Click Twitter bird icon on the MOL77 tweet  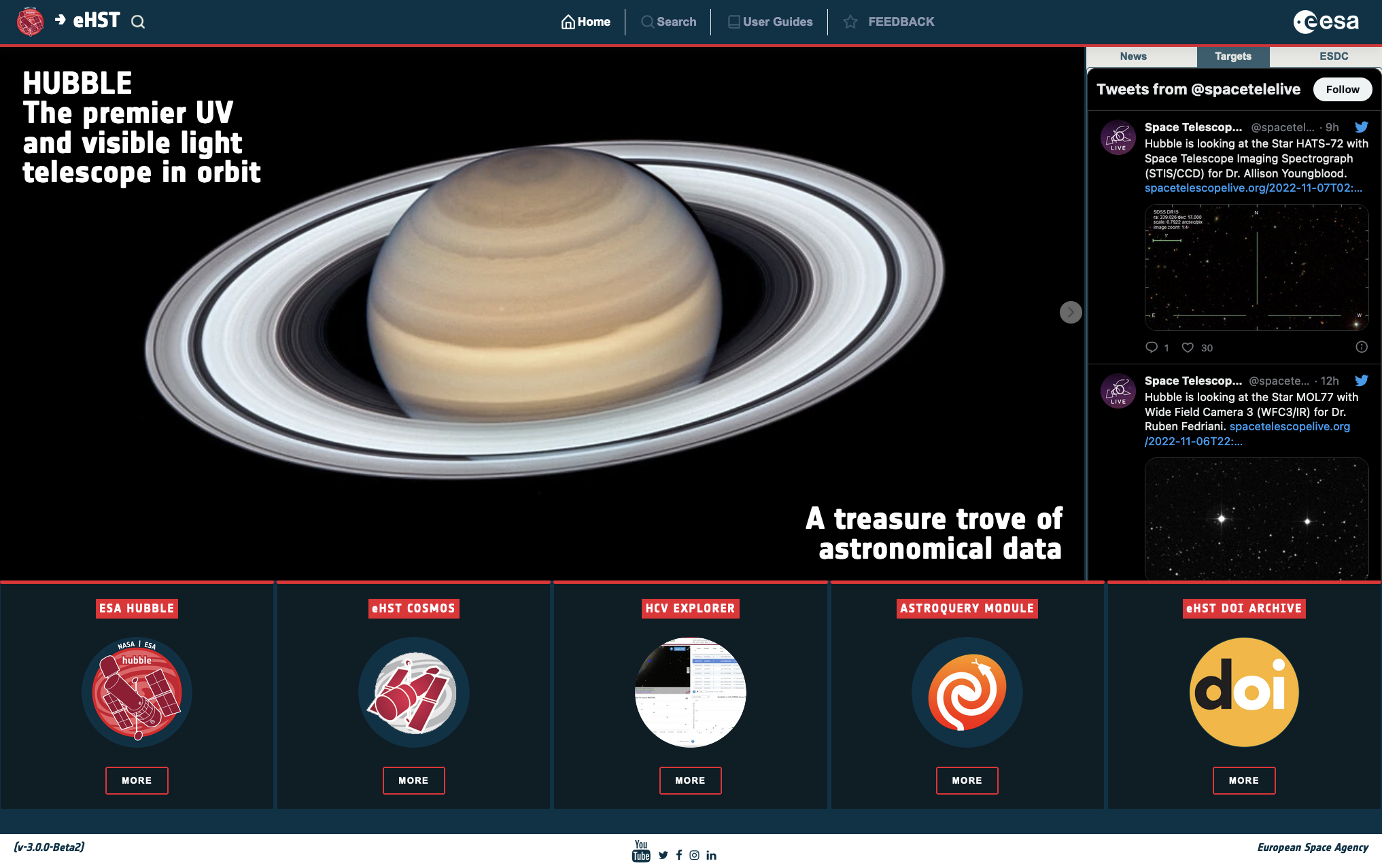pos(1362,381)
